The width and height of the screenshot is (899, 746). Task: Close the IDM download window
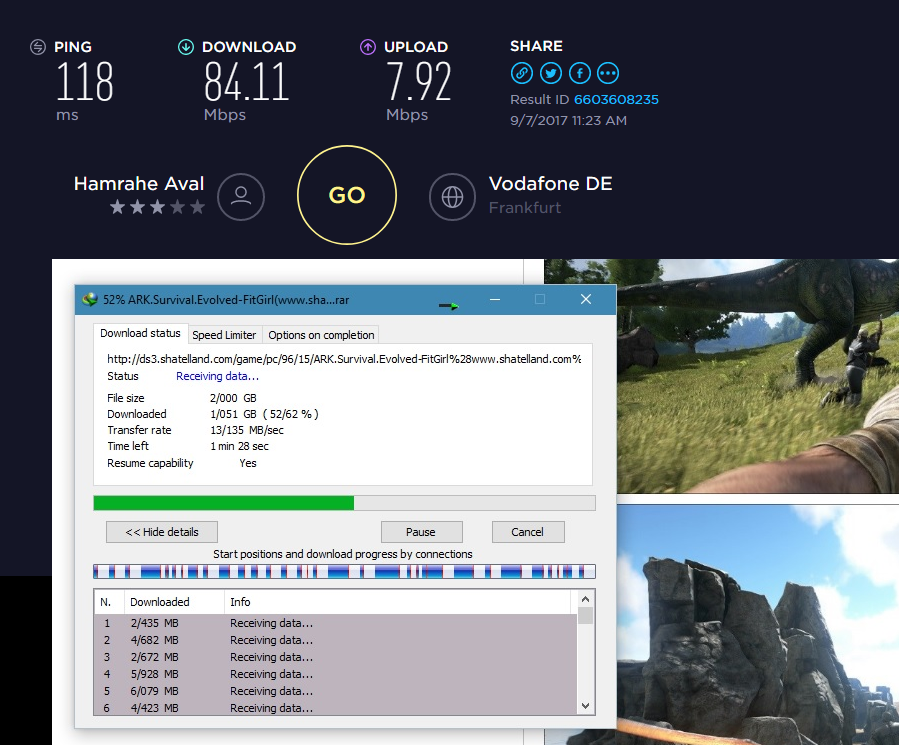pyautogui.click(x=585, y=299)
